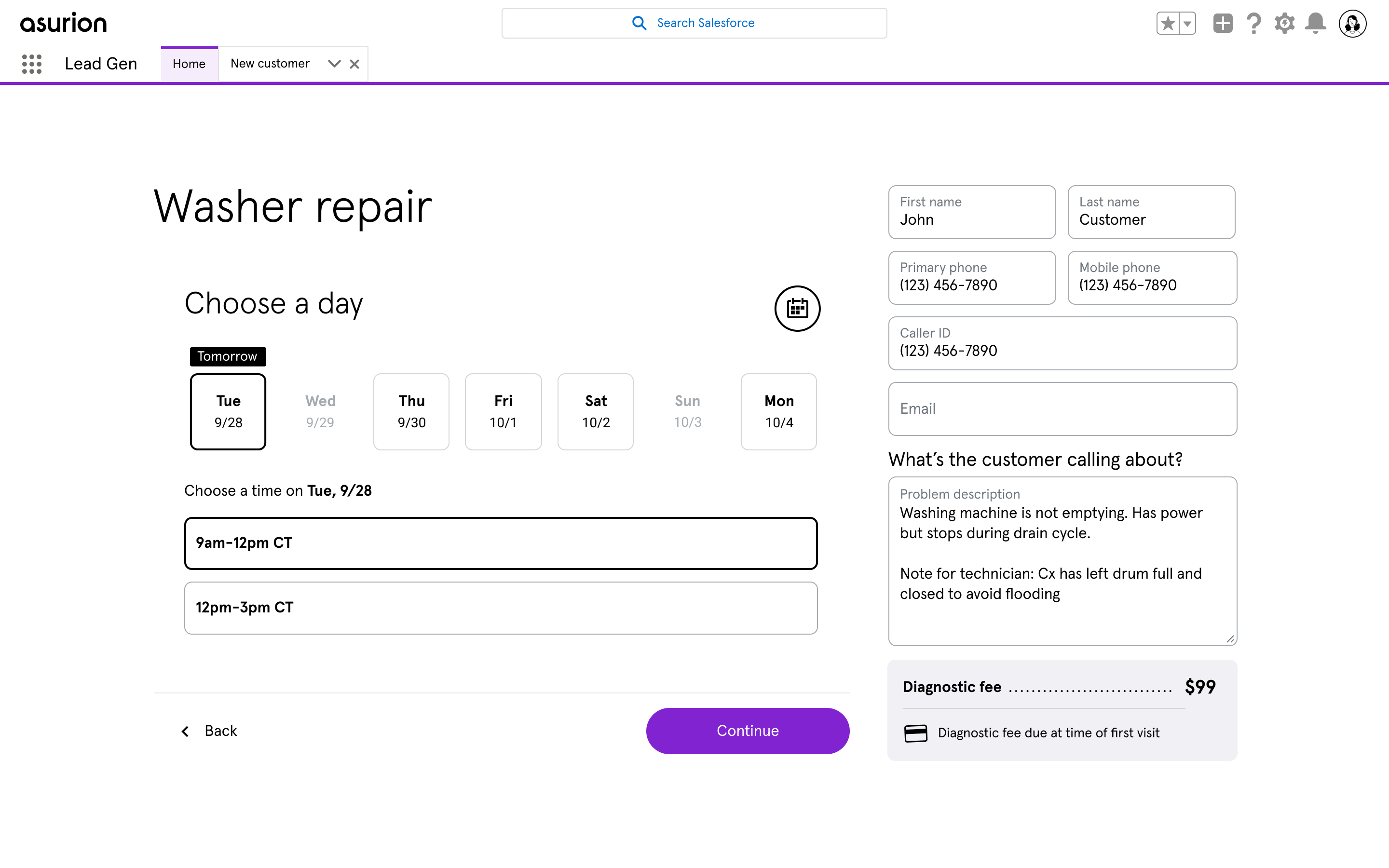The image size is (1389, 868).
Task: Select the Thu 9/30 day option
Action: coord(411,412)
